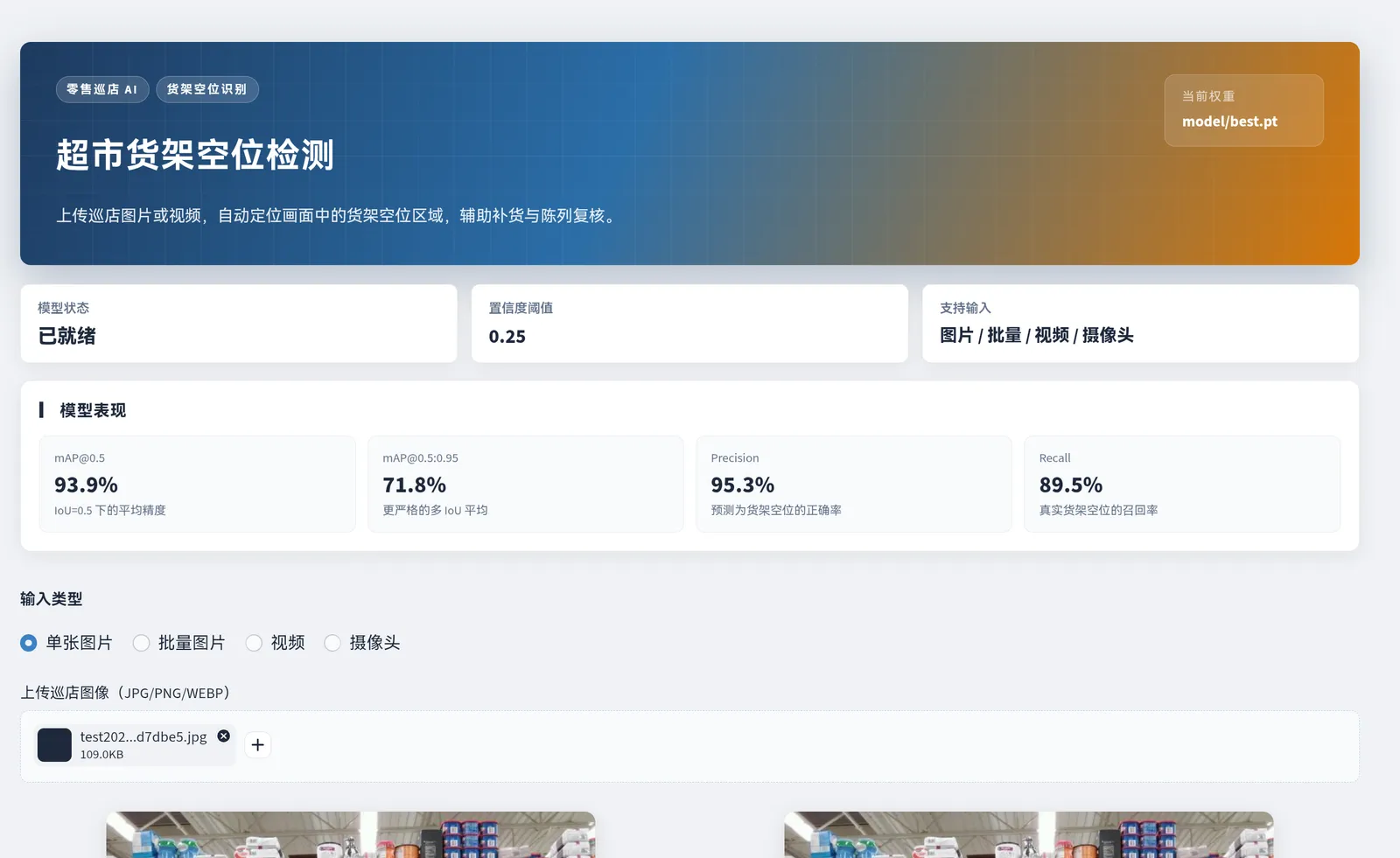Screen dimensions: 1400x858
Task: Click the 置信度阈值 card label
Action: click(521, 308)
